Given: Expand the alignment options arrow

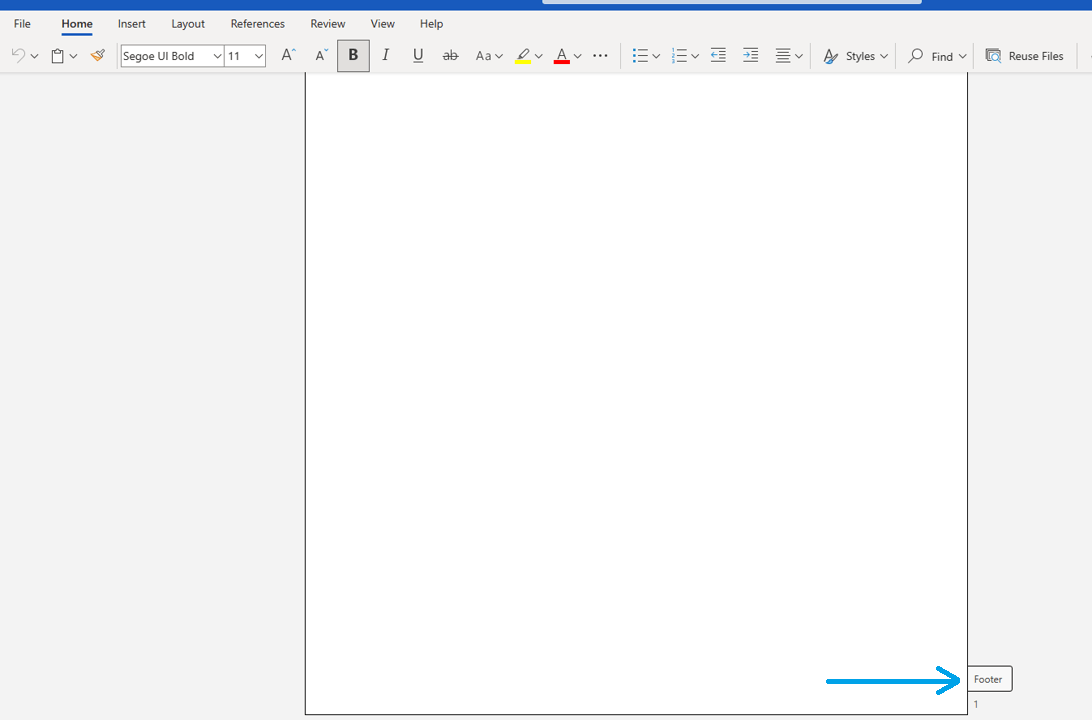Looking at the screenshot, I should [799, 56].
